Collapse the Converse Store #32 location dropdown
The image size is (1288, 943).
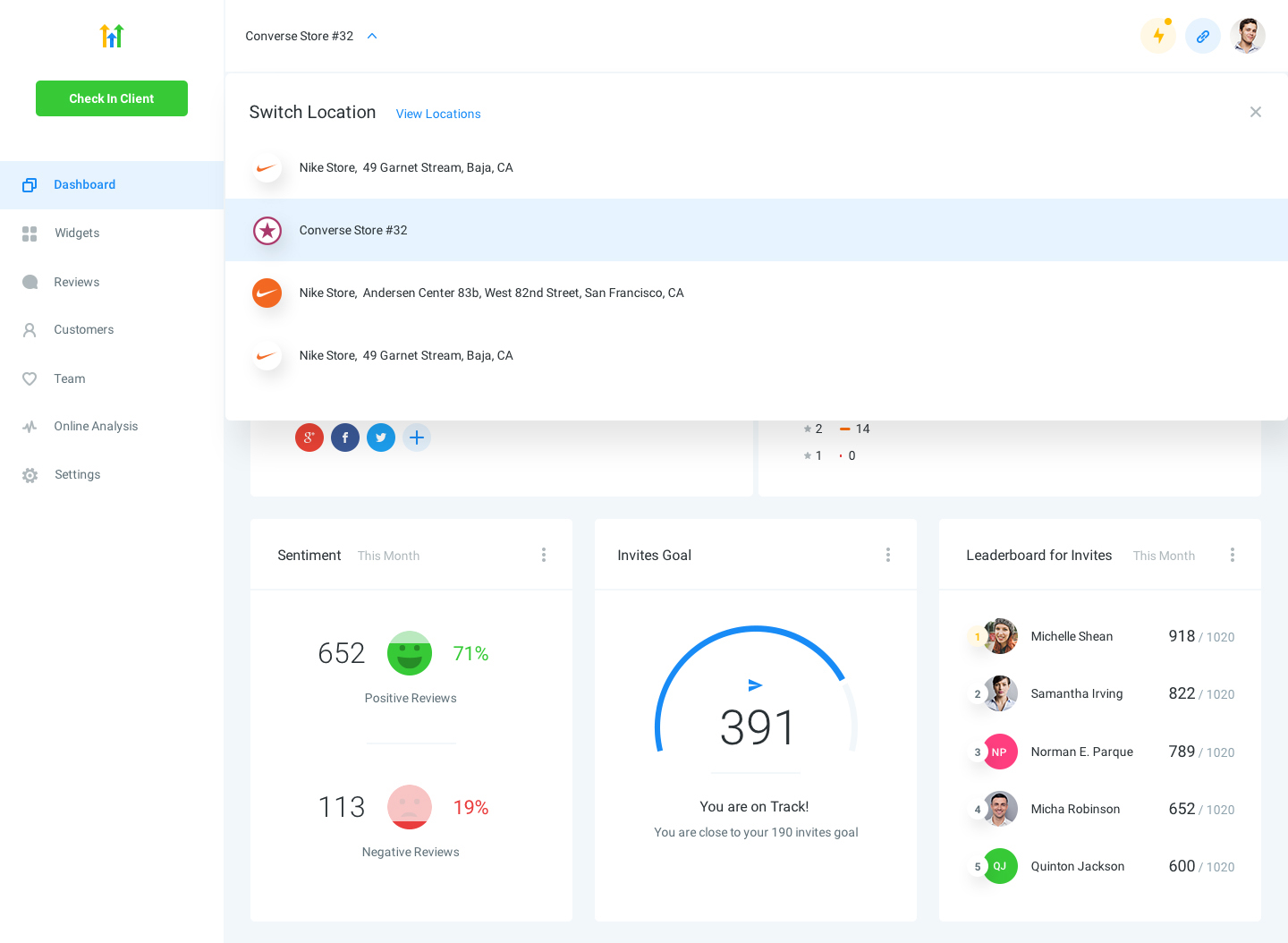372,36
